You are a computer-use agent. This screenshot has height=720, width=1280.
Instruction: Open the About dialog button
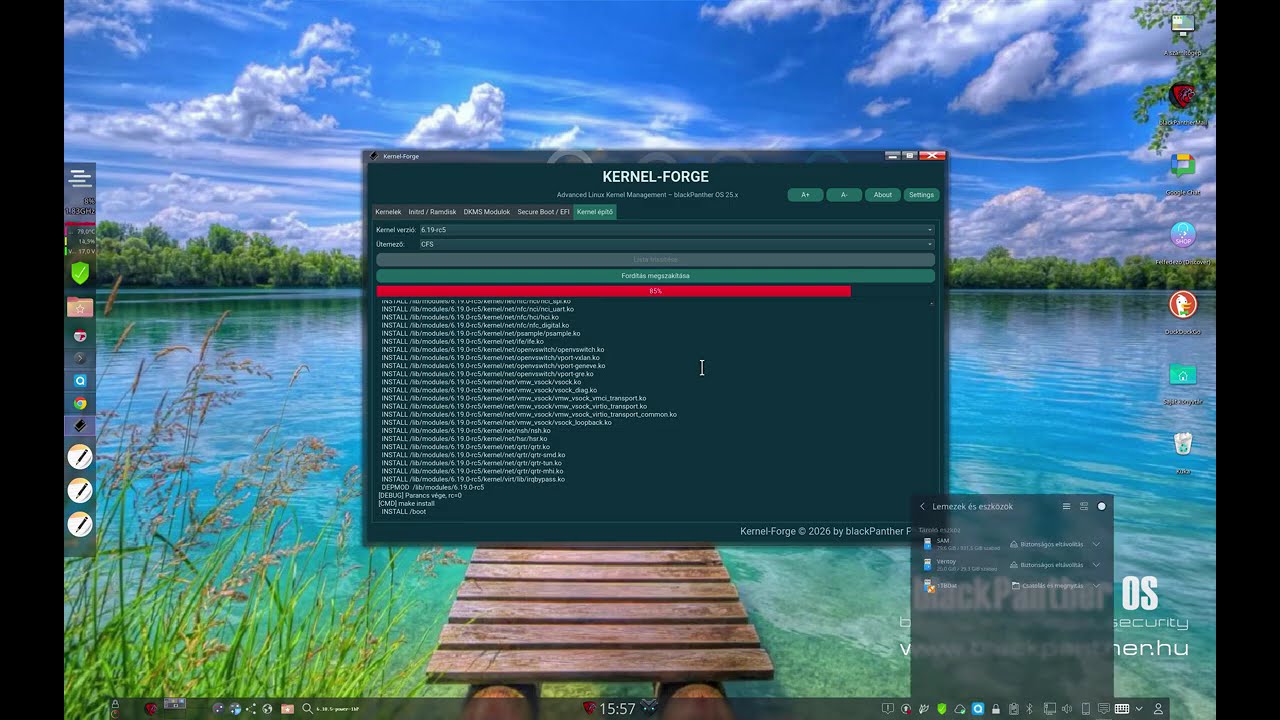click(x=882, y=195)
